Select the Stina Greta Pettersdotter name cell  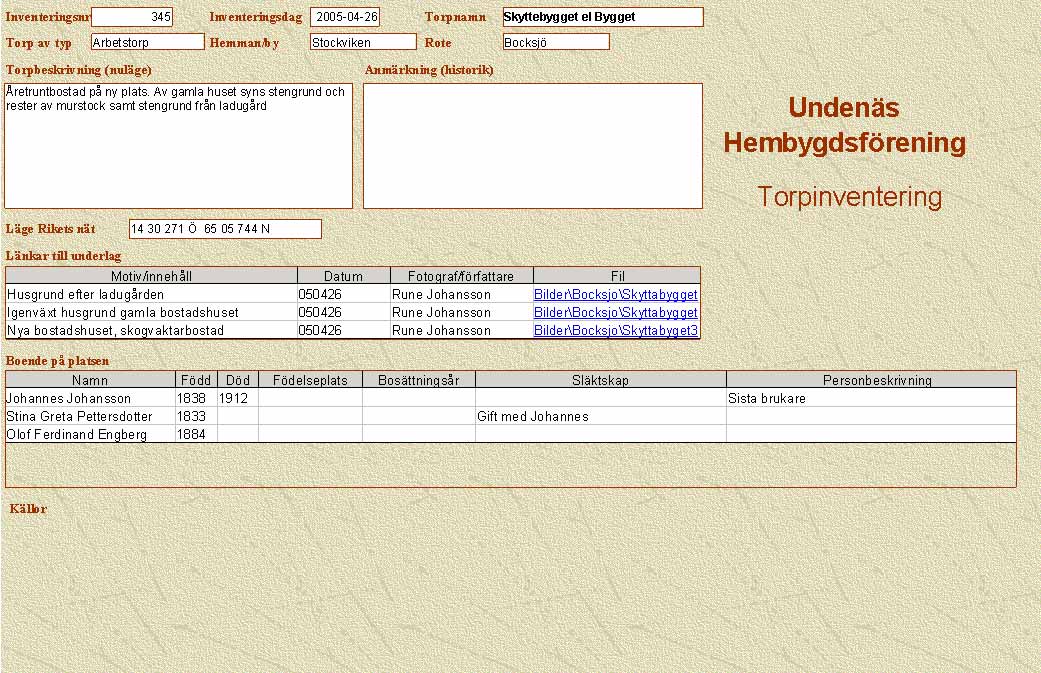(90, 417)
